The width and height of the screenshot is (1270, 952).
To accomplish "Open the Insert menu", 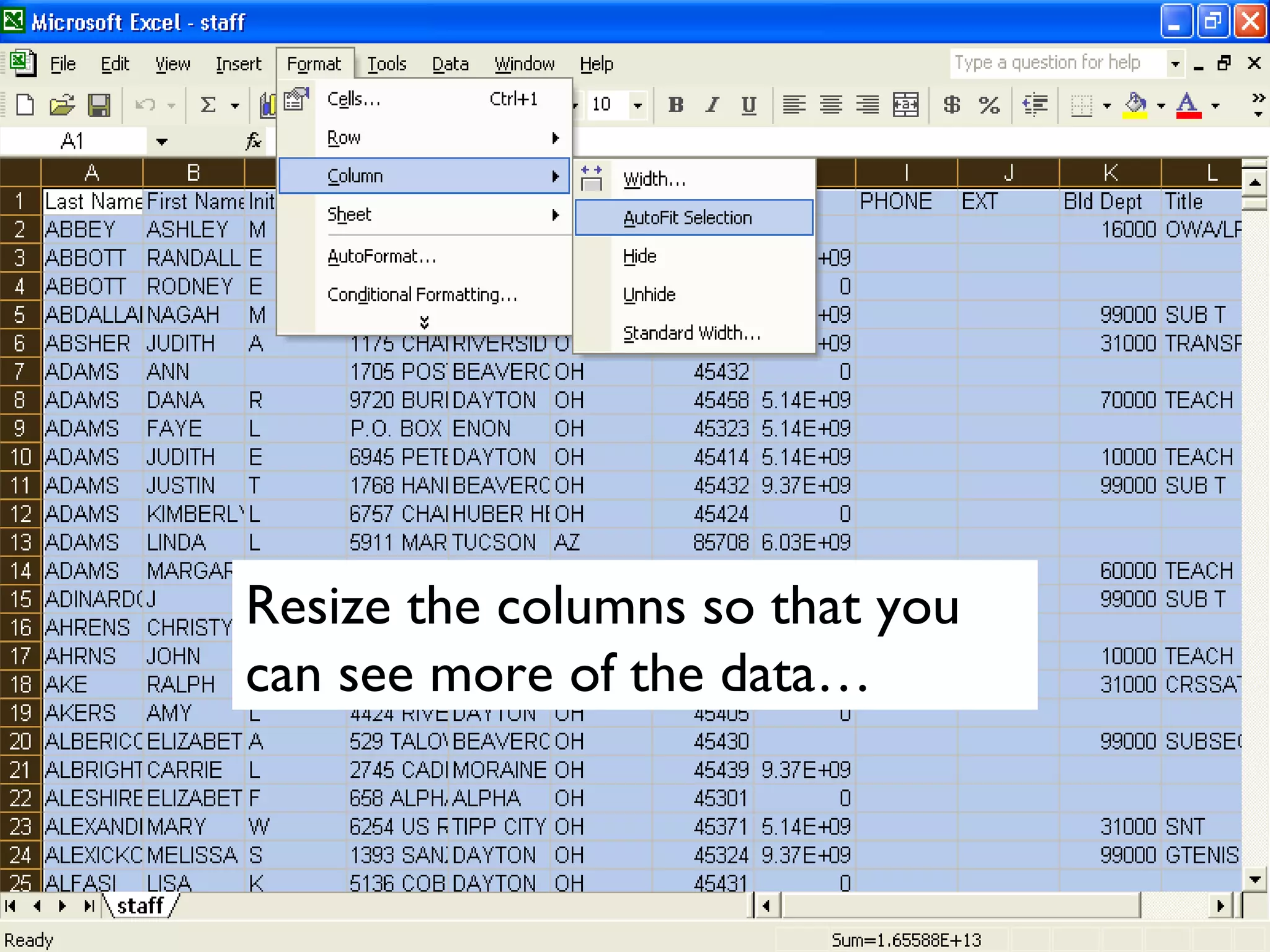I will coord(238,63).
